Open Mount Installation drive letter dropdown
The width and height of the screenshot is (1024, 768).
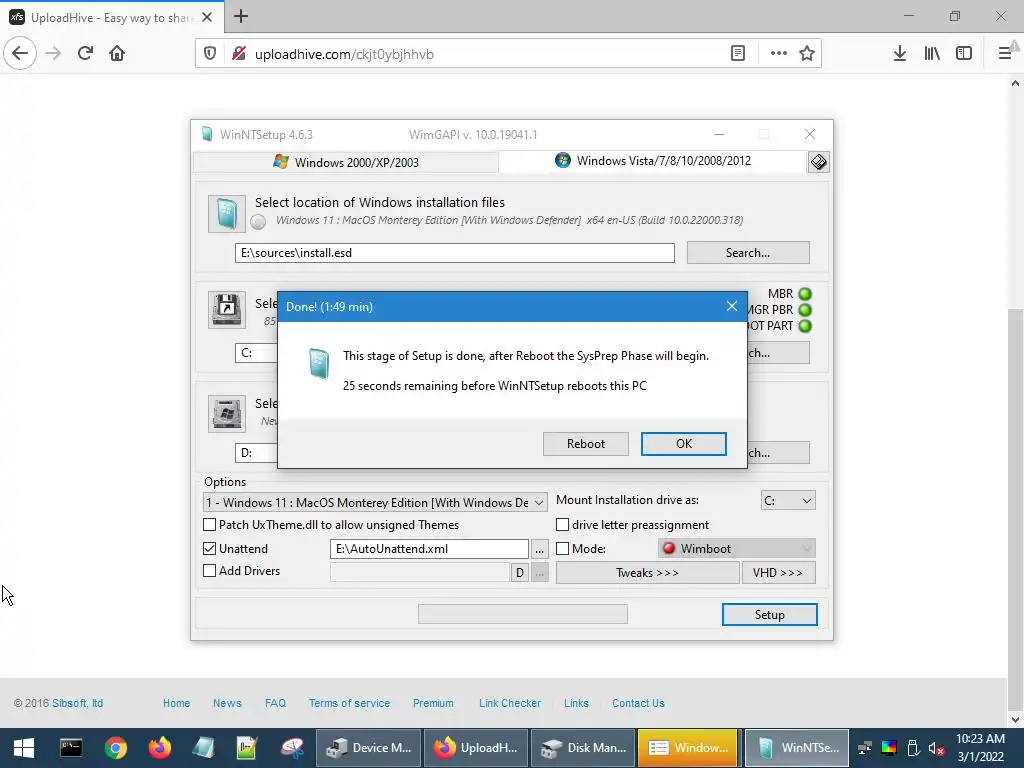pos(788,501)
